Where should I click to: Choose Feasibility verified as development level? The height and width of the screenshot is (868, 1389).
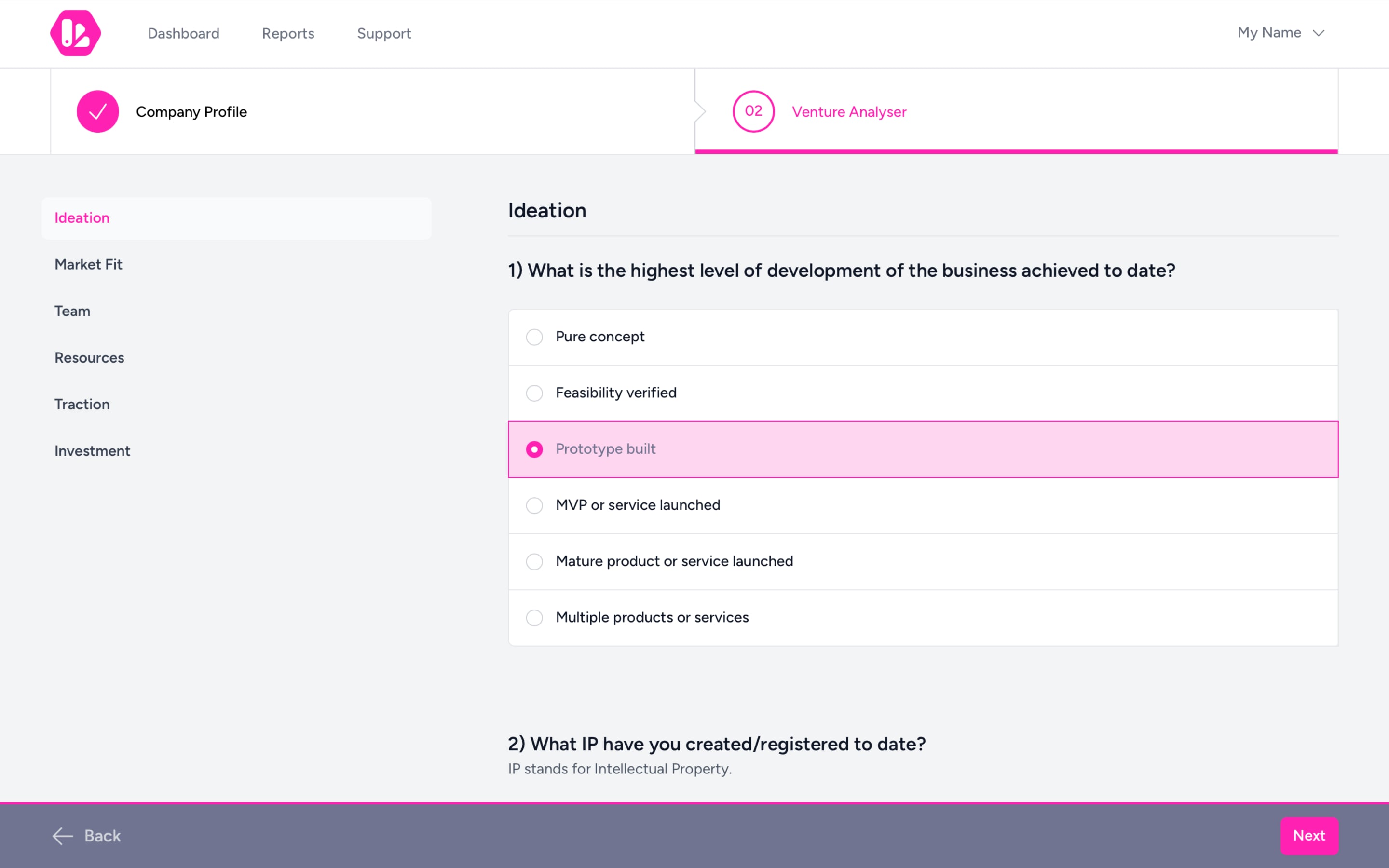(x=534, y=393)
